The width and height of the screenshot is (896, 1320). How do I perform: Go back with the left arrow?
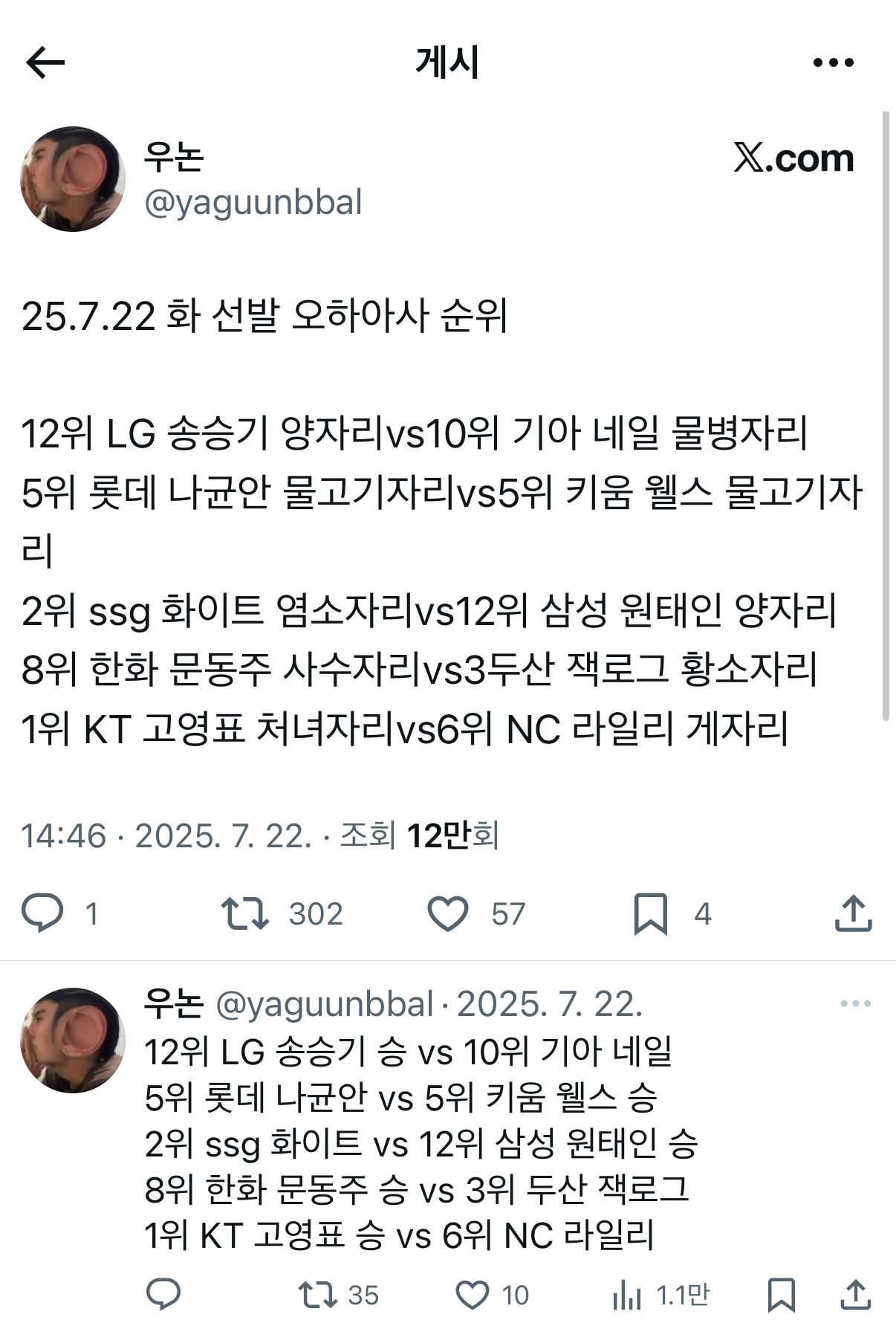(x=45, y=62)
